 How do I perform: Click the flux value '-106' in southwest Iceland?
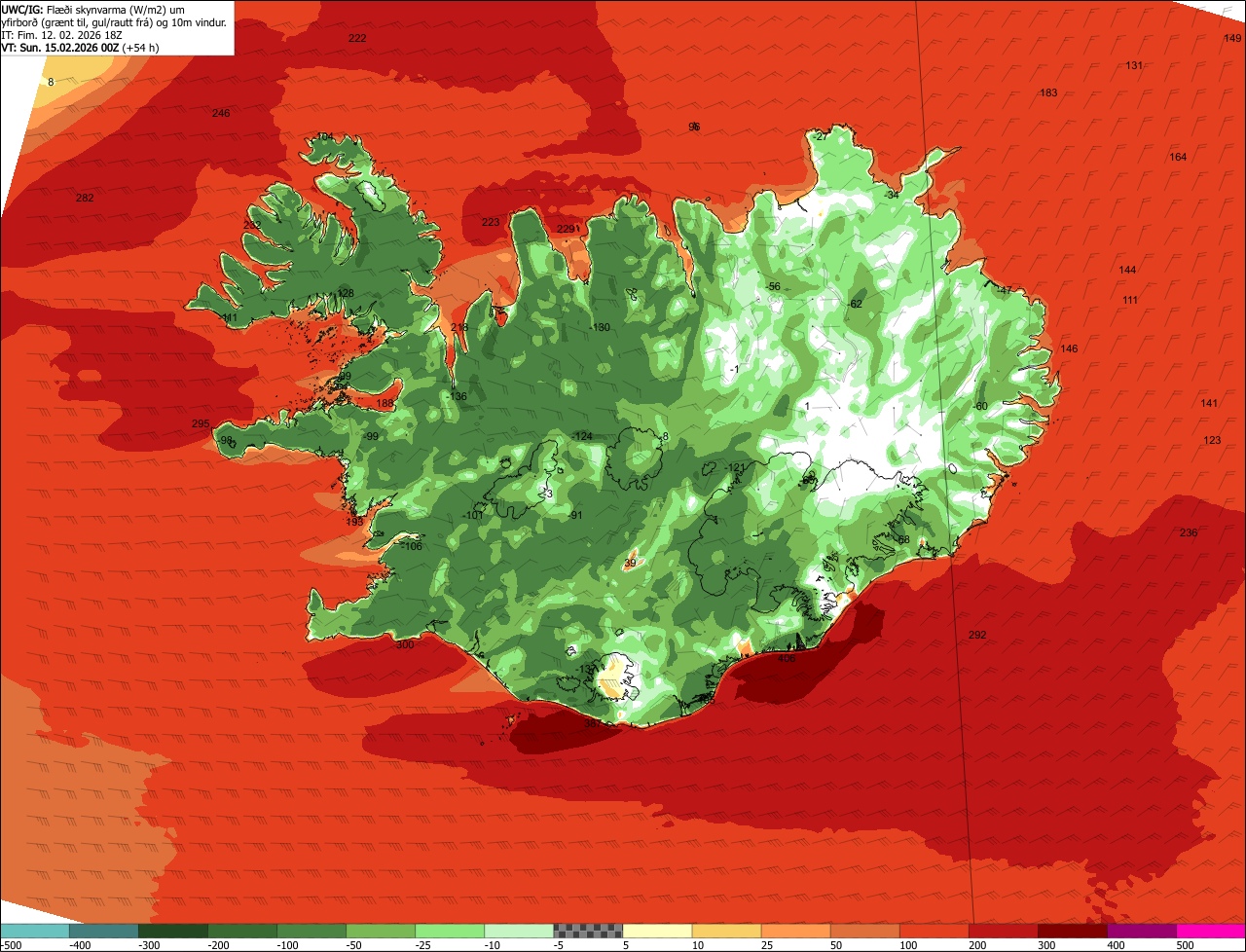pos(411,547)
